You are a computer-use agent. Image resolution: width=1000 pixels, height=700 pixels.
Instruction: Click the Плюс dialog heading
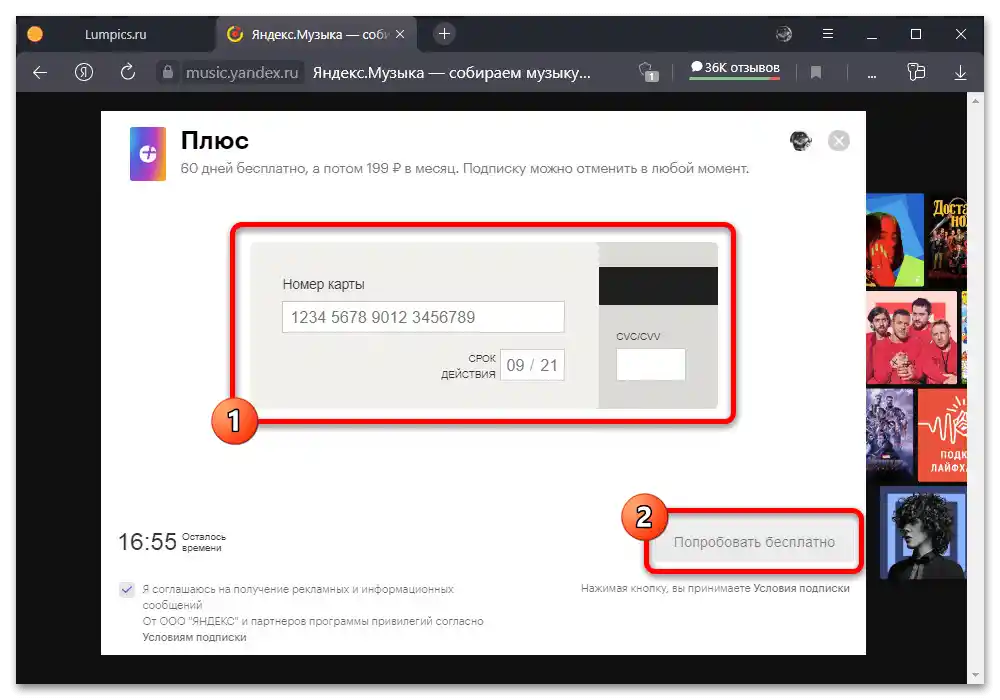[x=214, y=140]
